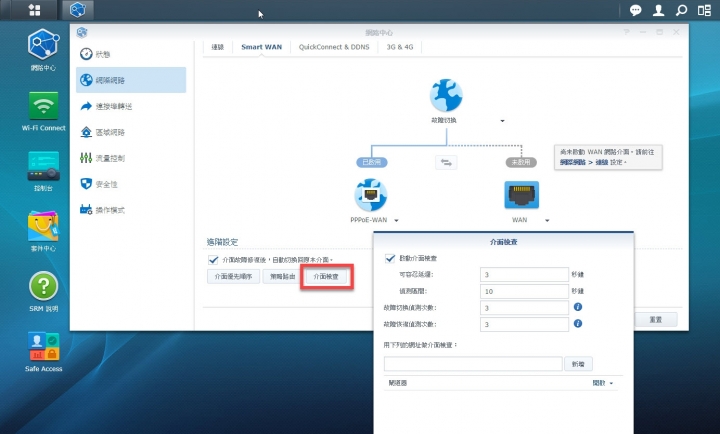Click the interface priority (介面優先順序) button
The height and width of the screenshot is (434, 720).
233,276
